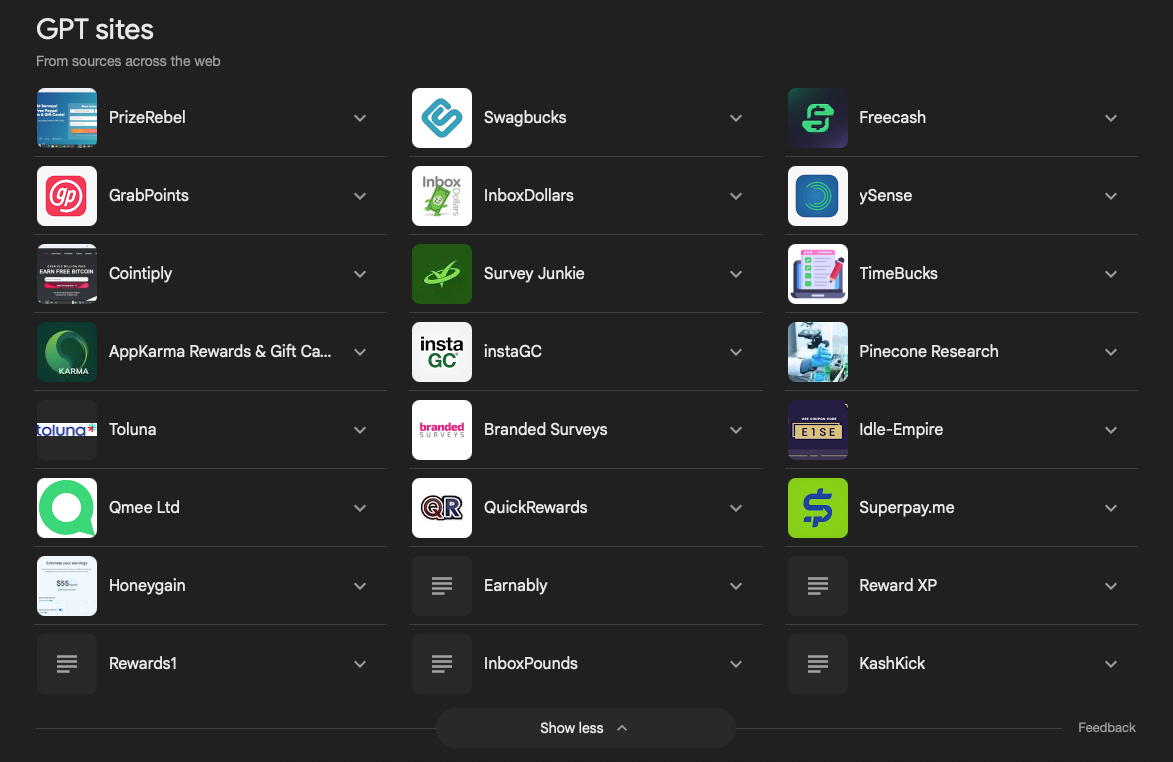1173x762 pixels.
Task: Select the Pinecone Research name text
Action: pyautogui.click(x=928, y=351)
